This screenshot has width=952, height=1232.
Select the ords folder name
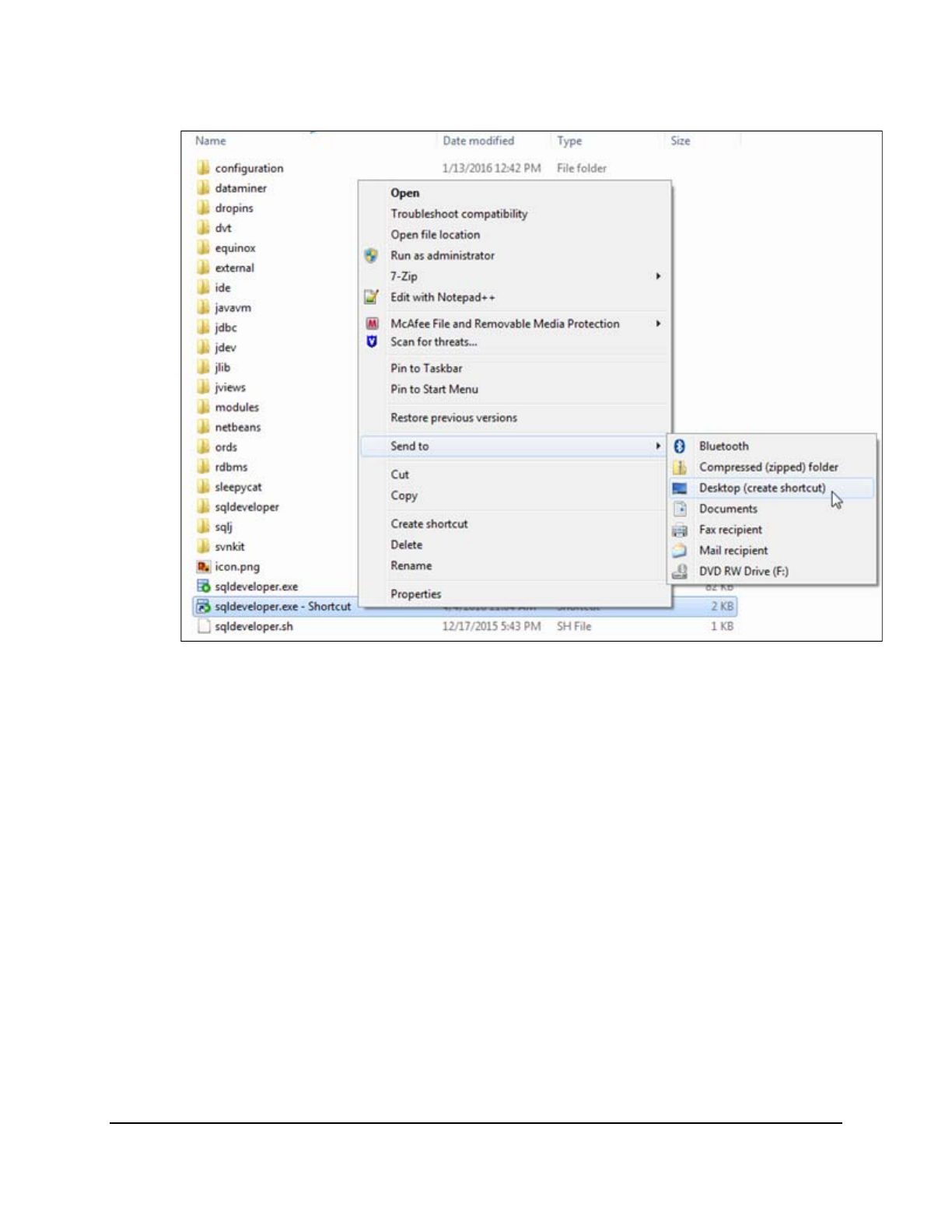point(226,447)
